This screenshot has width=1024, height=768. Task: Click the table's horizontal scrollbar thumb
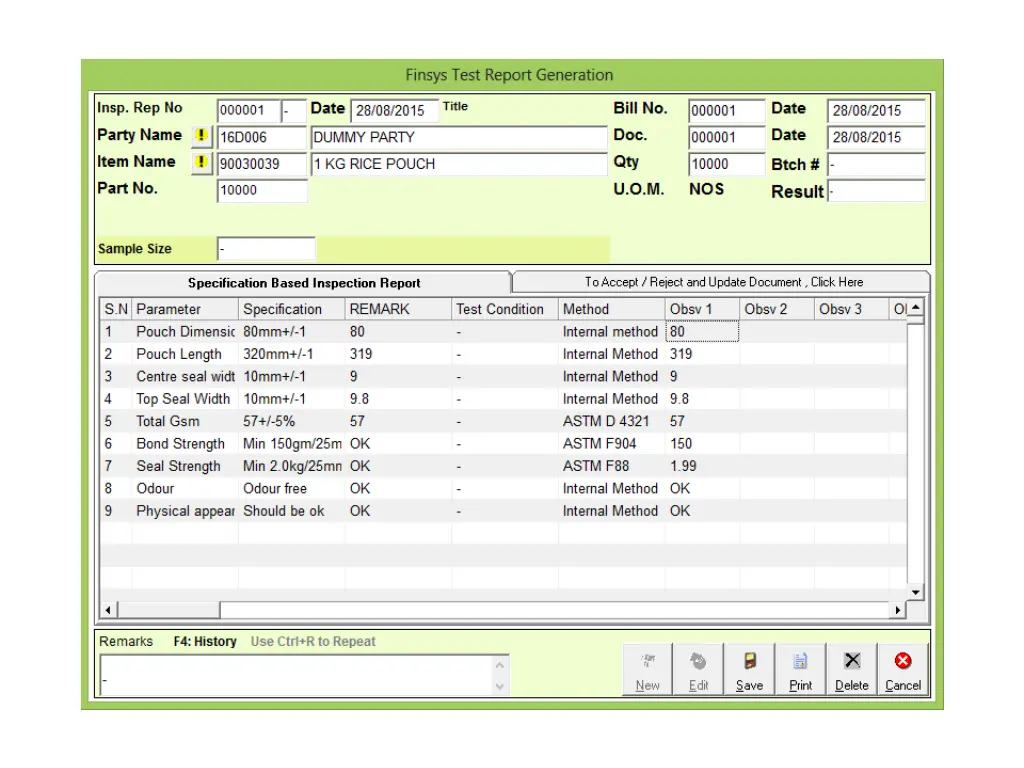pyautogui.click(x=168, y=610)
